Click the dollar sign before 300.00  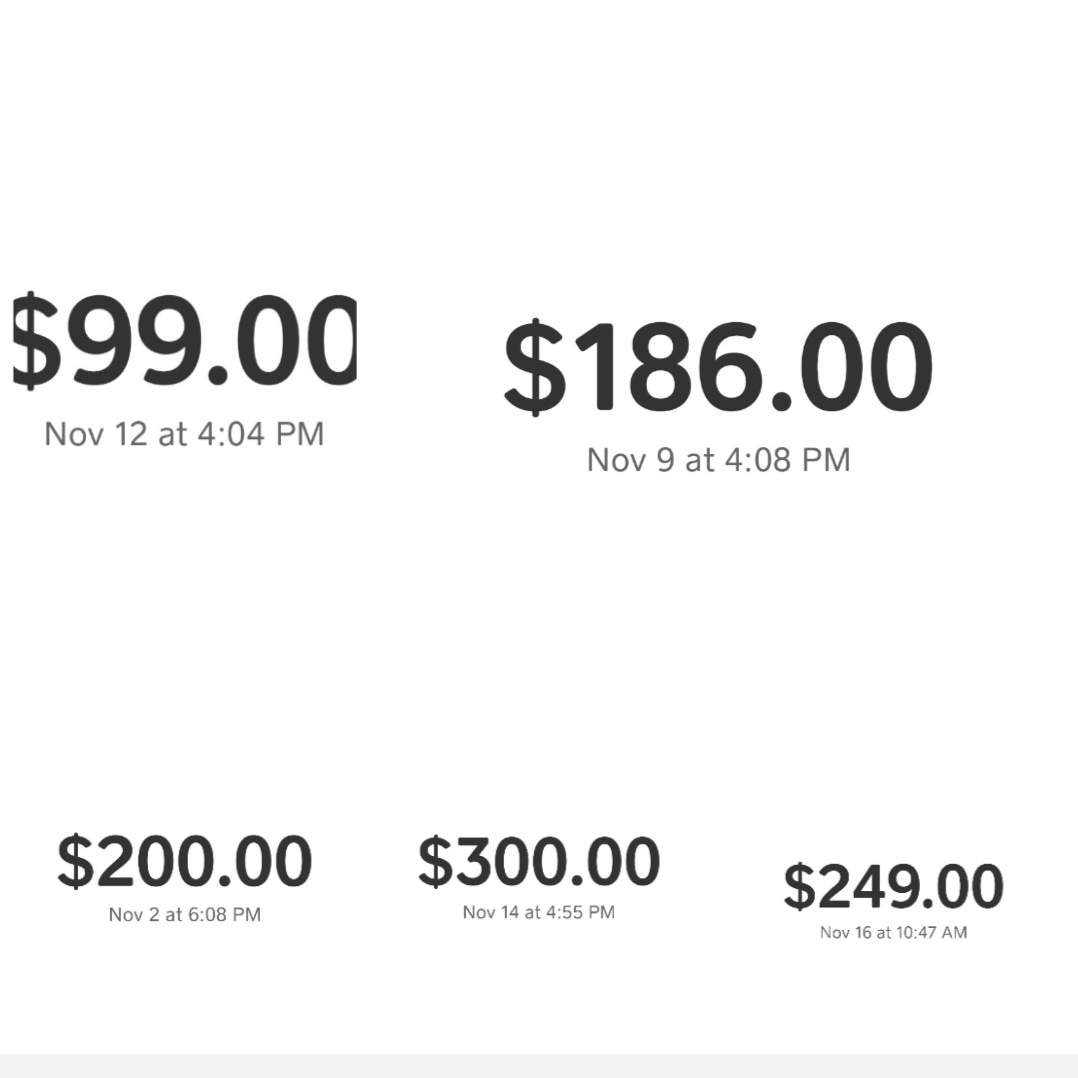435,862
